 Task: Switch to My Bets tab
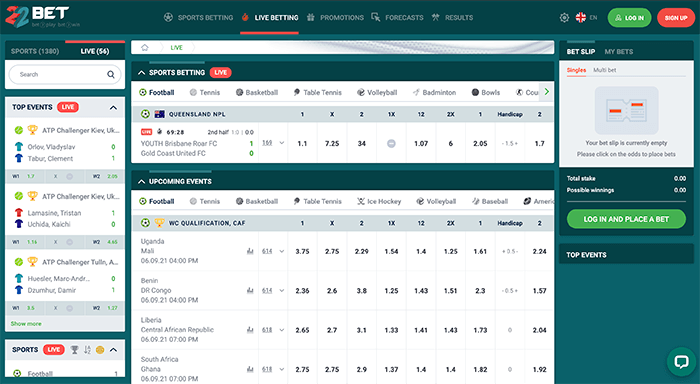pyautogui.click(x=619, y=52)
